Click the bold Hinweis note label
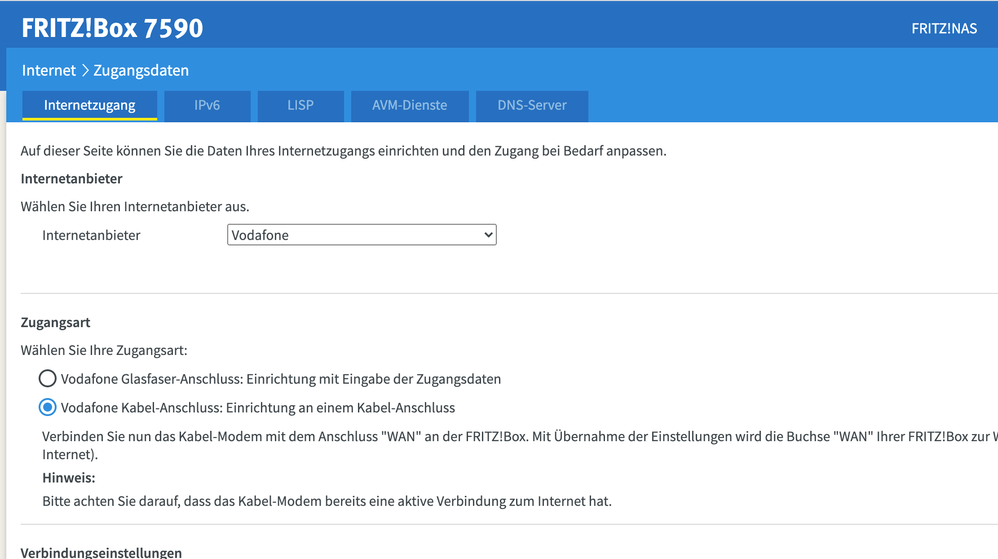 68,478
